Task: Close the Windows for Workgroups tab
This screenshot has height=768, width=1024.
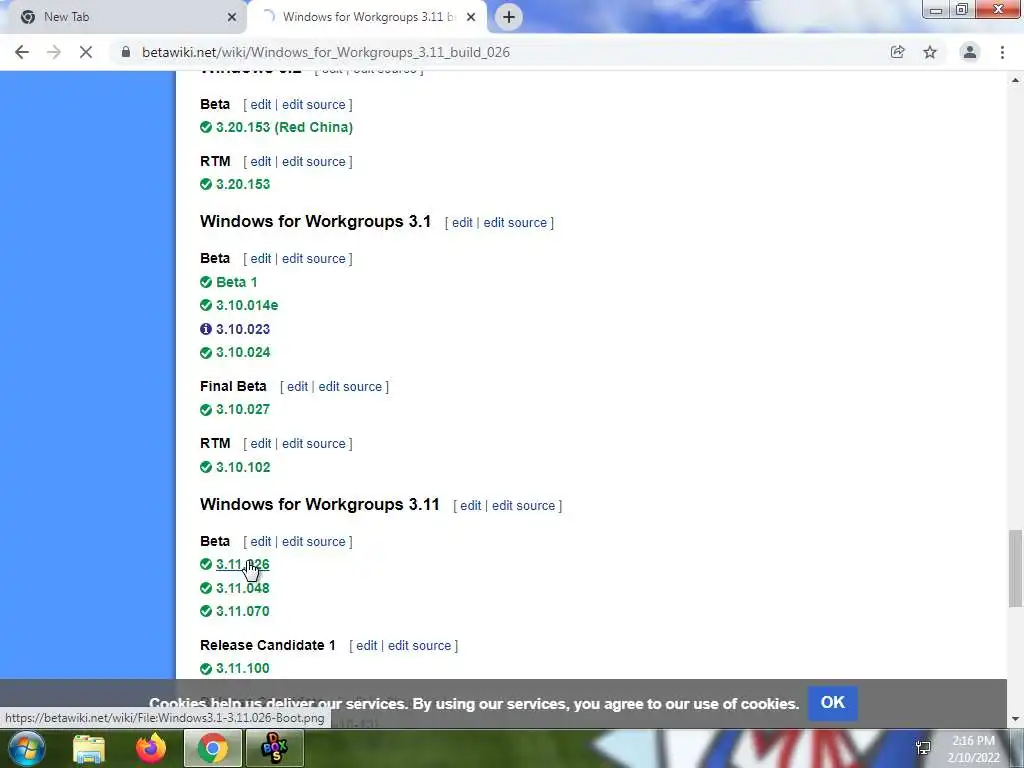Action: [471, 17]
